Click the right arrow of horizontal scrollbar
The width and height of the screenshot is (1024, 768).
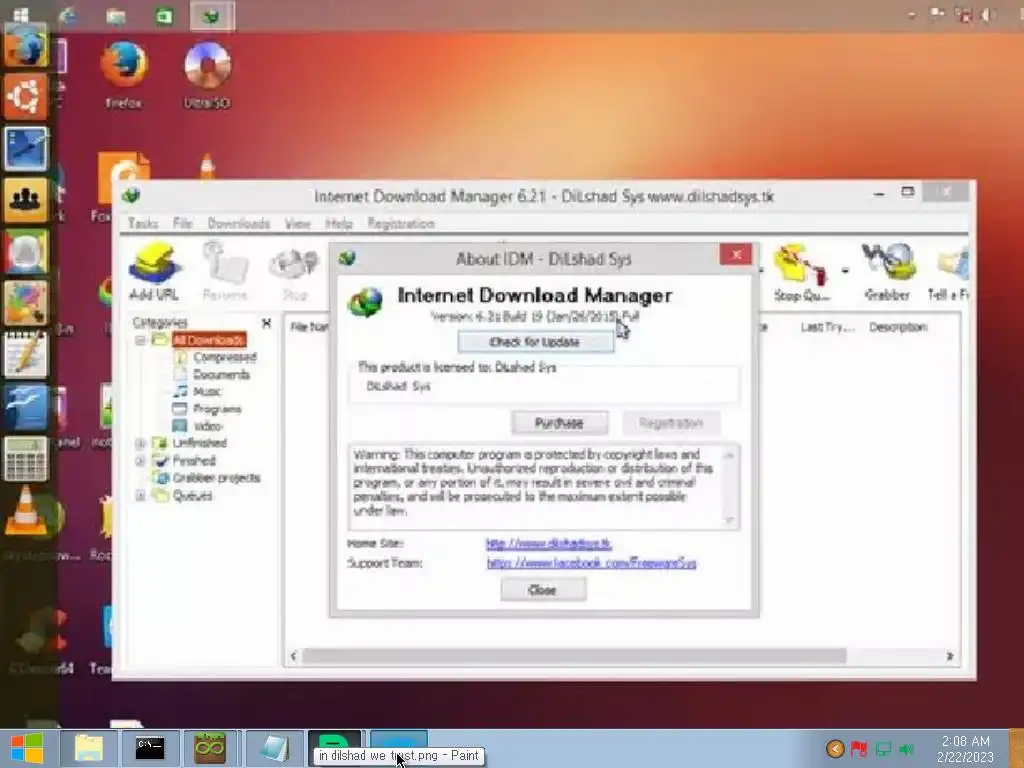click(950, 656)
